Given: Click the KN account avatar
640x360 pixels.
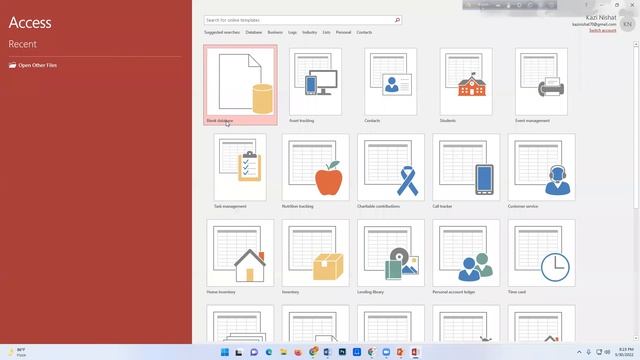Looking at the screenshot, I should pyautogui.click(x=627, y=24).
